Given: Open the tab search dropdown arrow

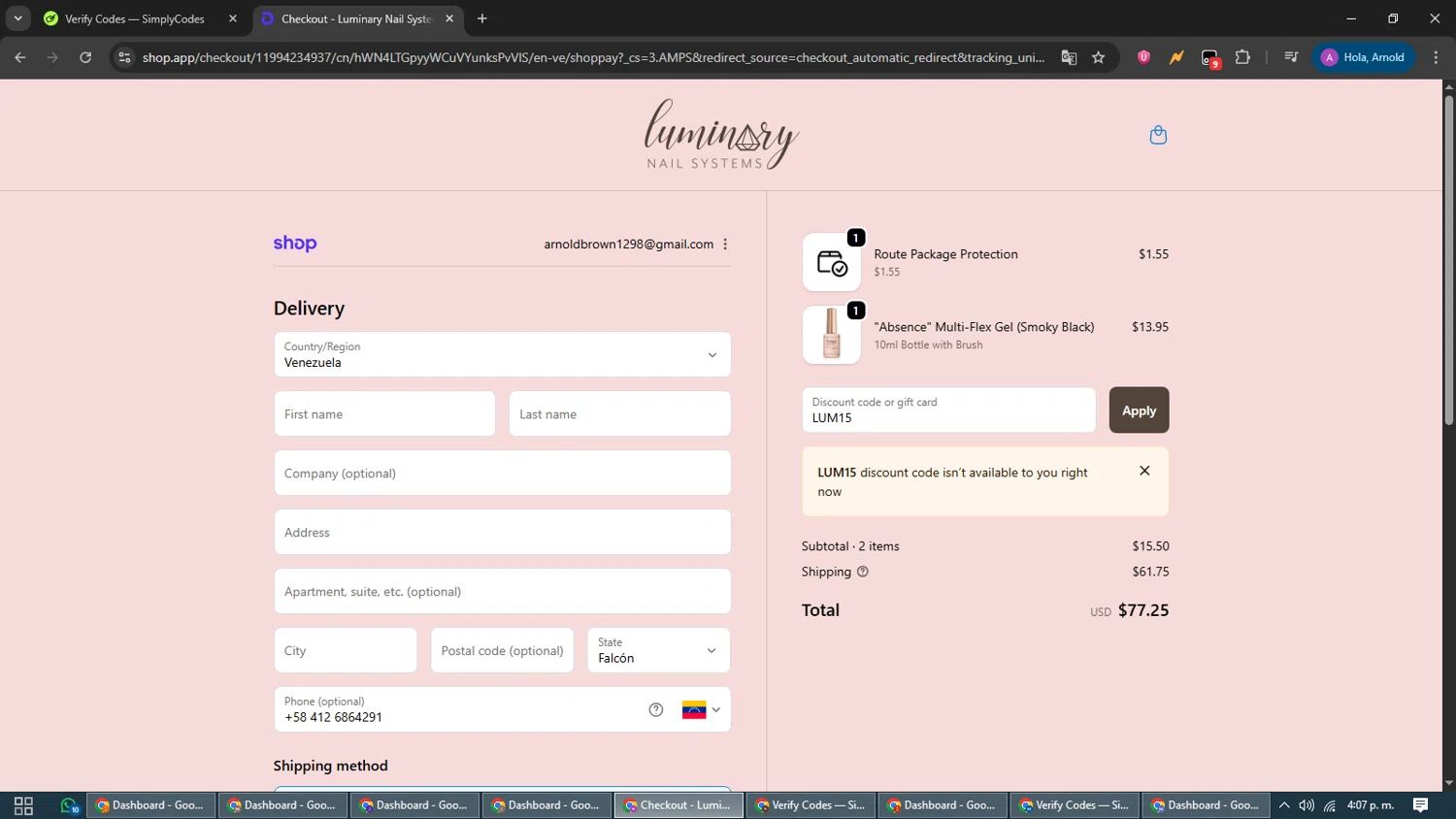Looking at the screenshot, I should click(x=17, y=18).
